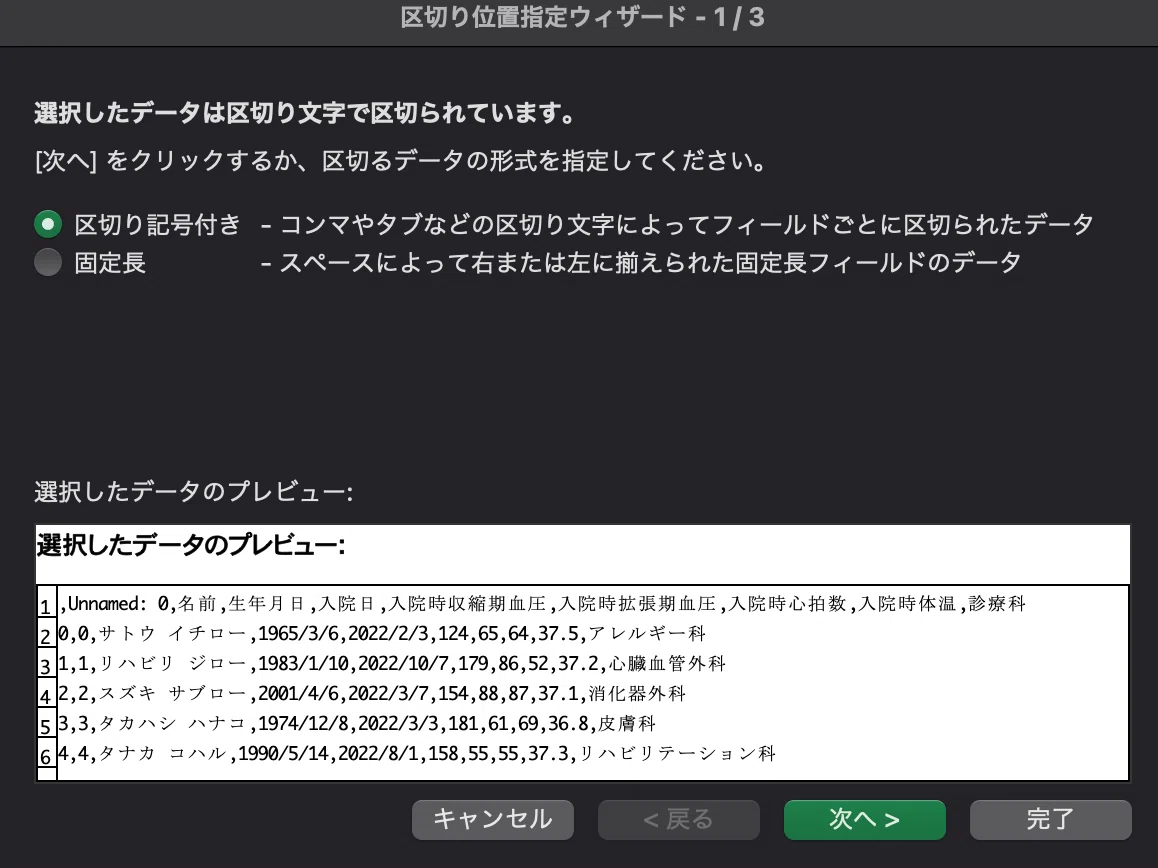The width and height of the screenshot is (1158, 868).
Task: Click the bold 選択したデータのプレビュー: heading in white box
Action: [191, 546]
